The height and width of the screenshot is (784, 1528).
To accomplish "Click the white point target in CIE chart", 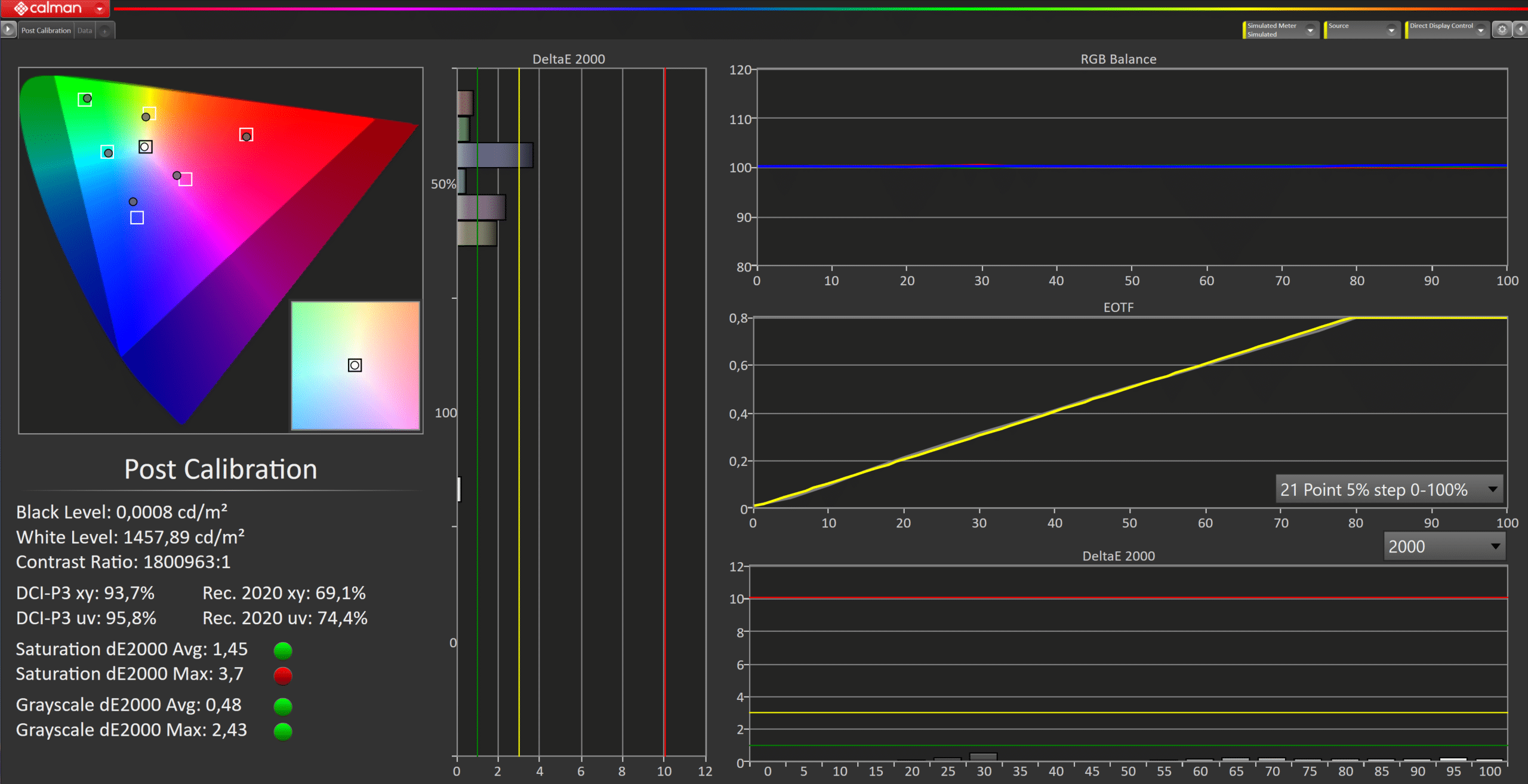I will point(145,147).
